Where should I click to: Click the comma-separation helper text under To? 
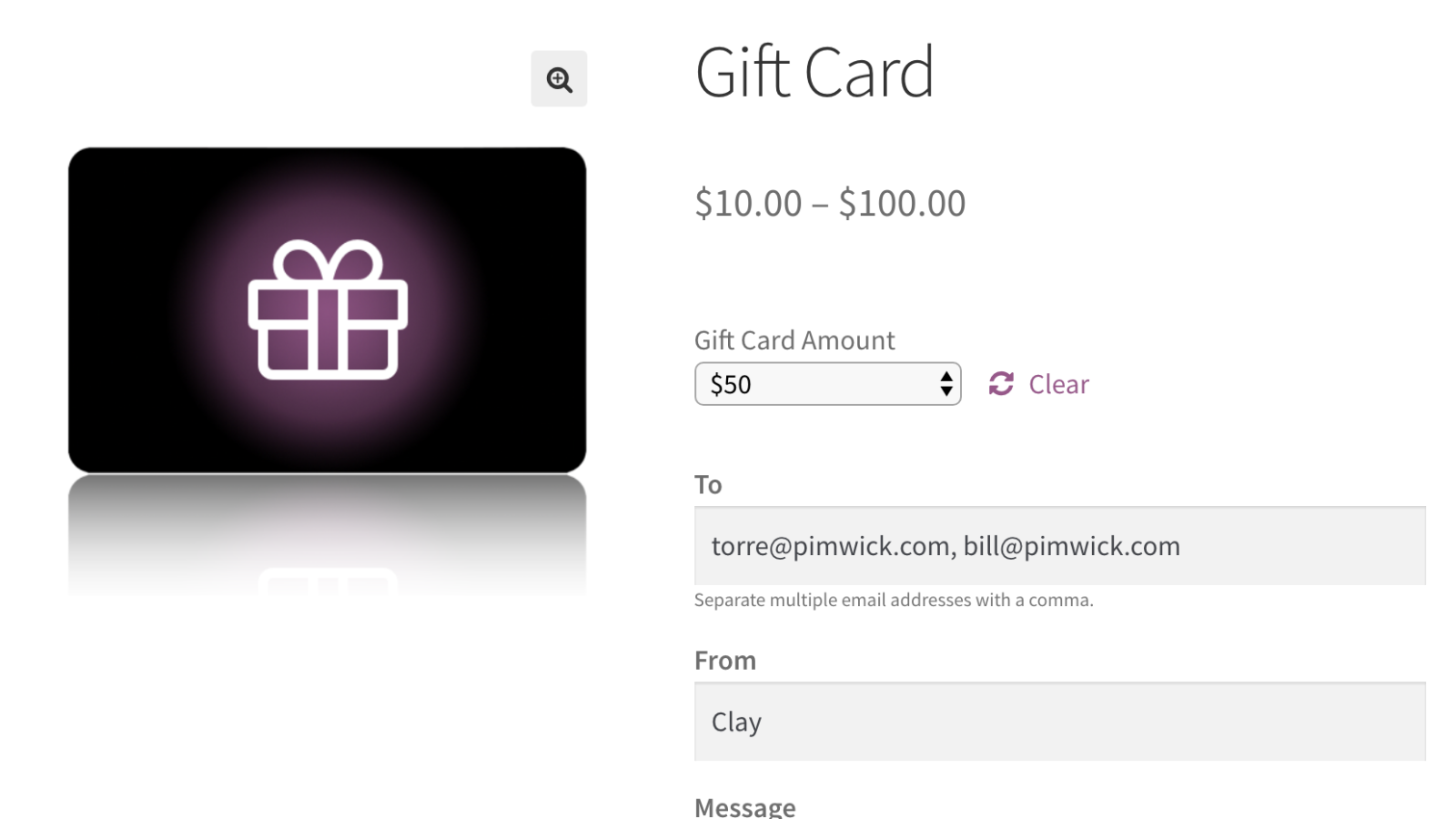click(894, 600)
